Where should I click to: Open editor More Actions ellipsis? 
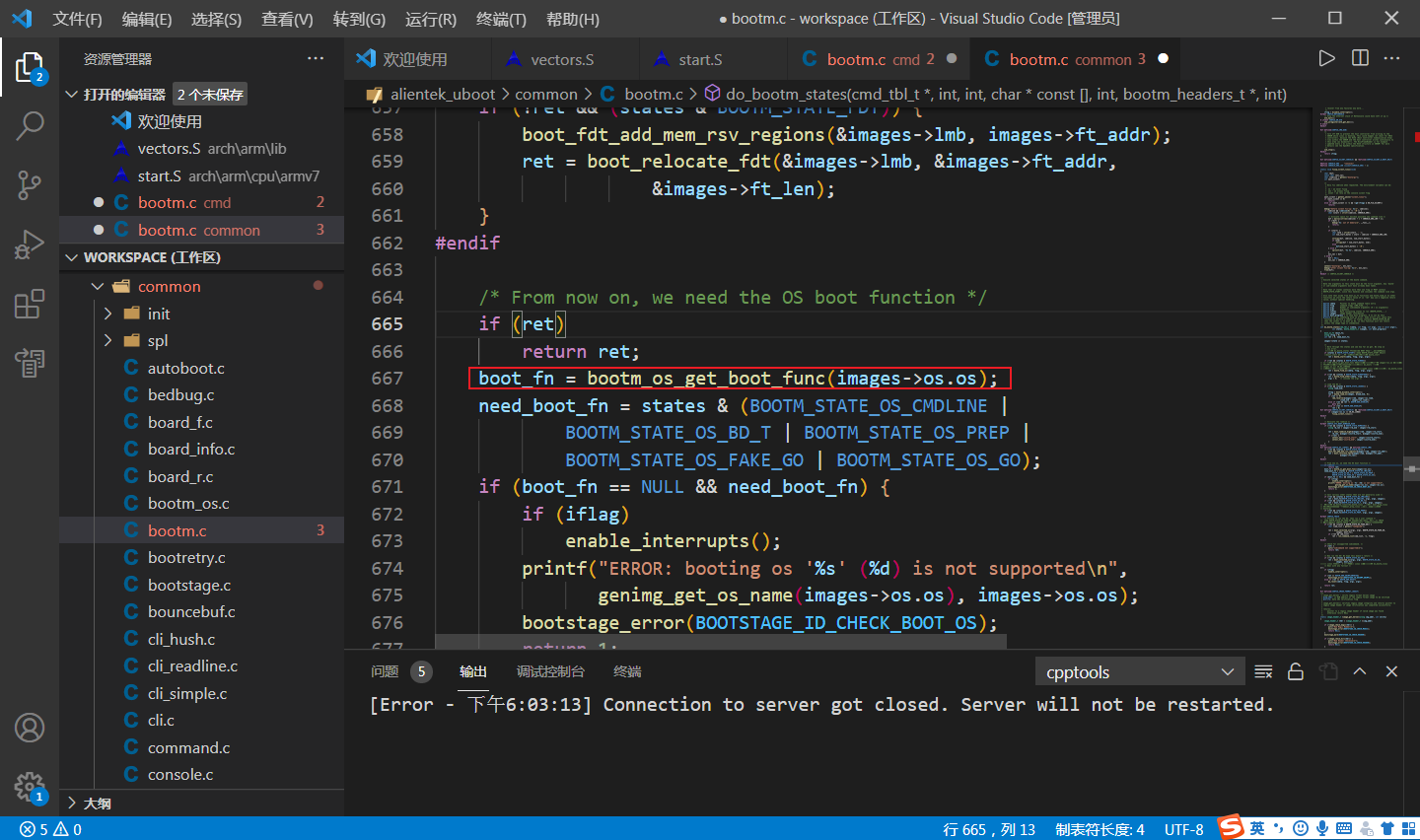[1391, 58]
